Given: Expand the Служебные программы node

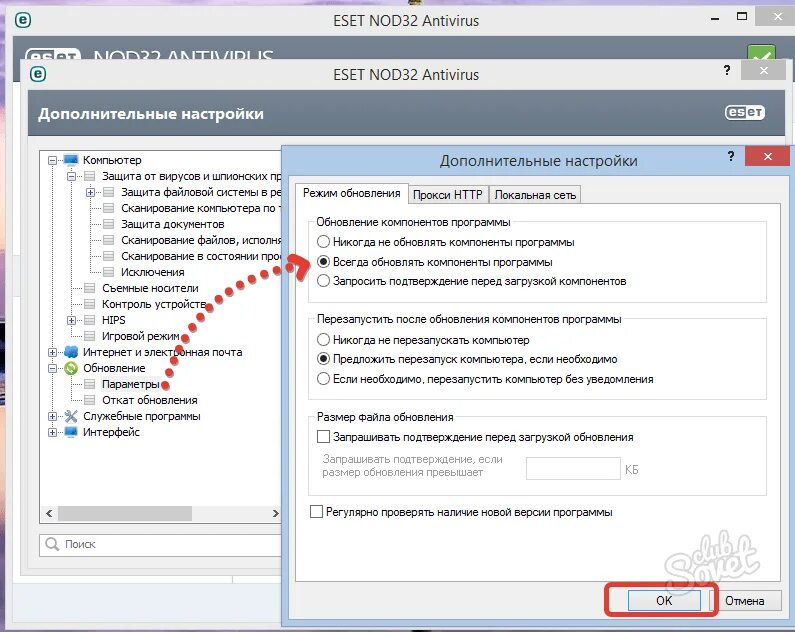Looking at the screenshot, I should tap(52, 417).
